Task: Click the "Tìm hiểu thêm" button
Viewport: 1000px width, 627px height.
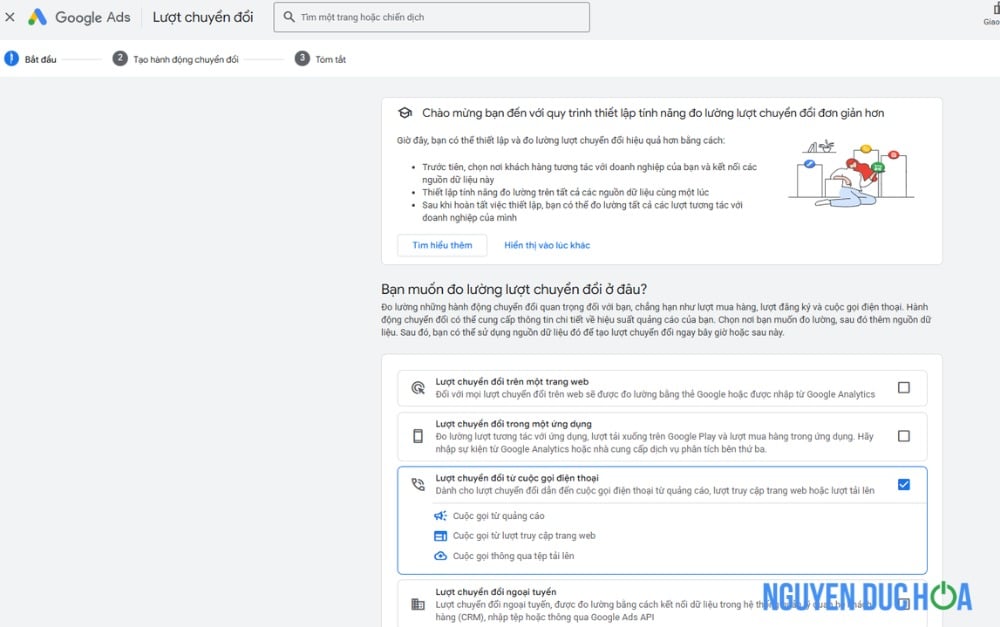Action: coord(442,245)
